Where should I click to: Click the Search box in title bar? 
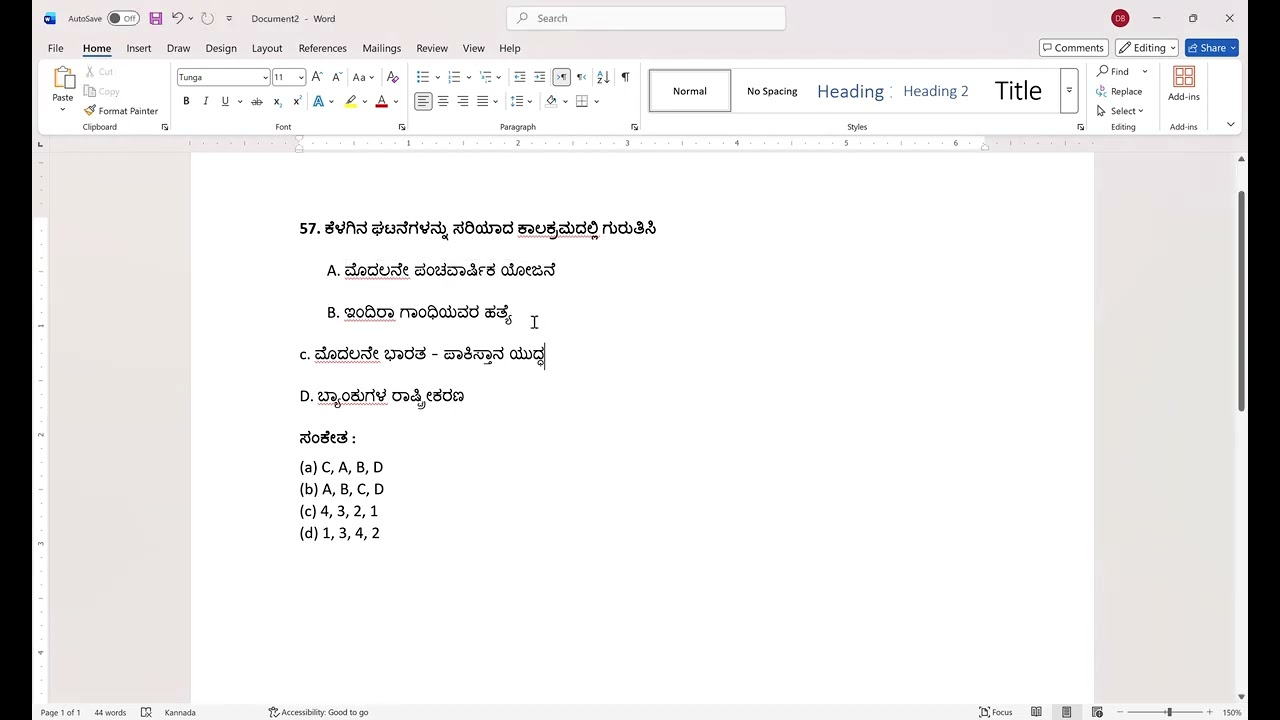646,18
